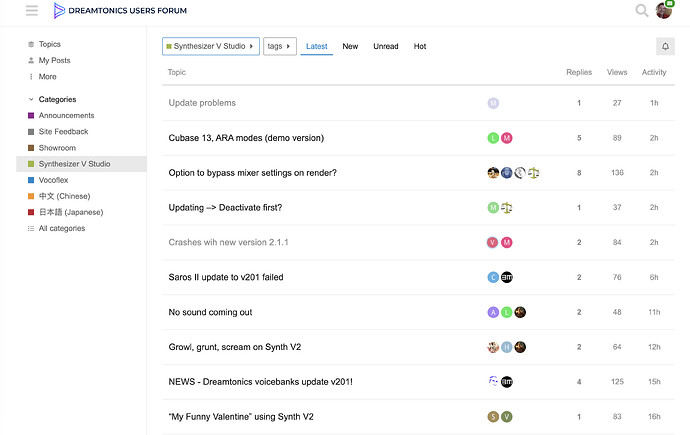
Task: Open scales avatar on Option to bypass mixer topic
Action: pyautogui.click(x=534, y=173)
